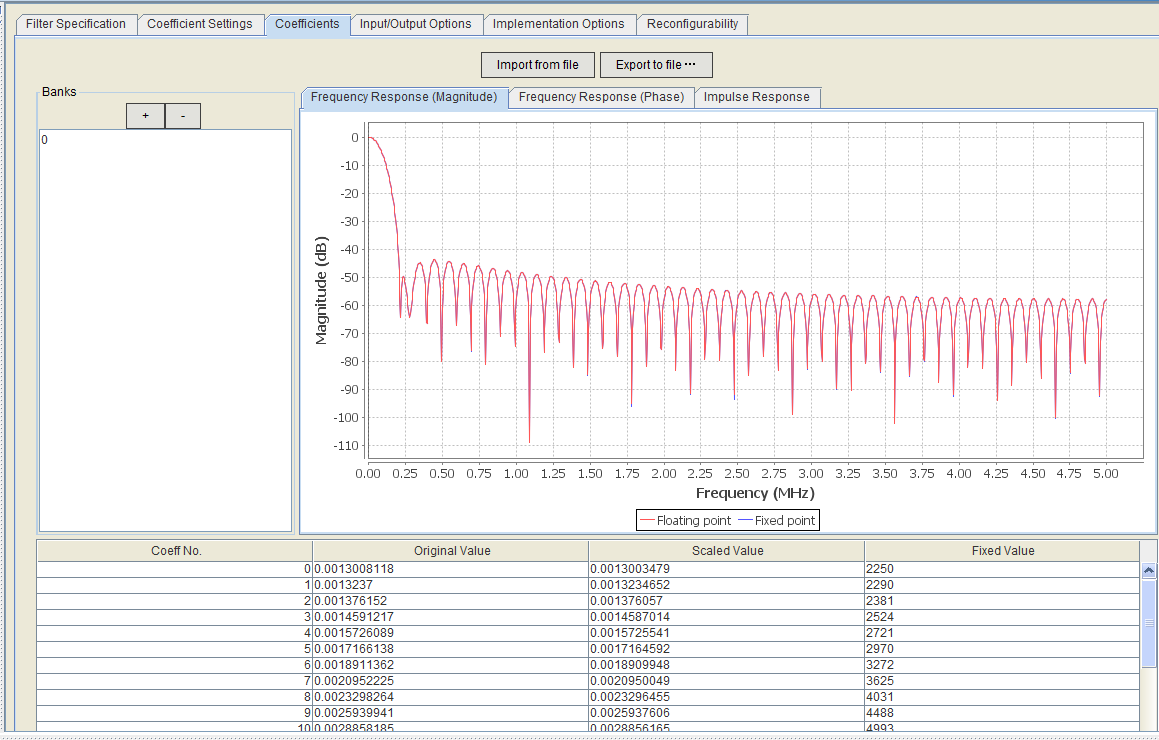Open Input/Output Options tab
This screenshot has height=740, width=1159.
click(x=415, y=24)
